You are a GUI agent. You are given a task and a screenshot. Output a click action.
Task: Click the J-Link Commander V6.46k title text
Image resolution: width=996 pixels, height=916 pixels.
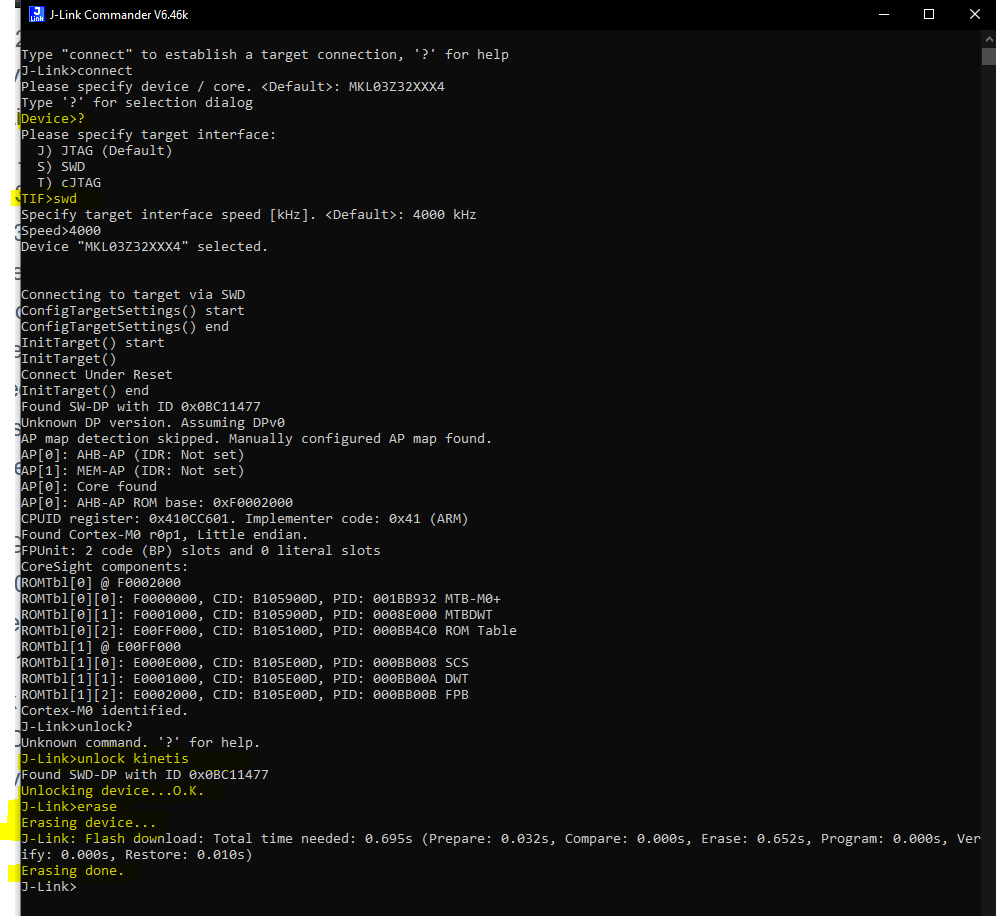click(112, 14)
